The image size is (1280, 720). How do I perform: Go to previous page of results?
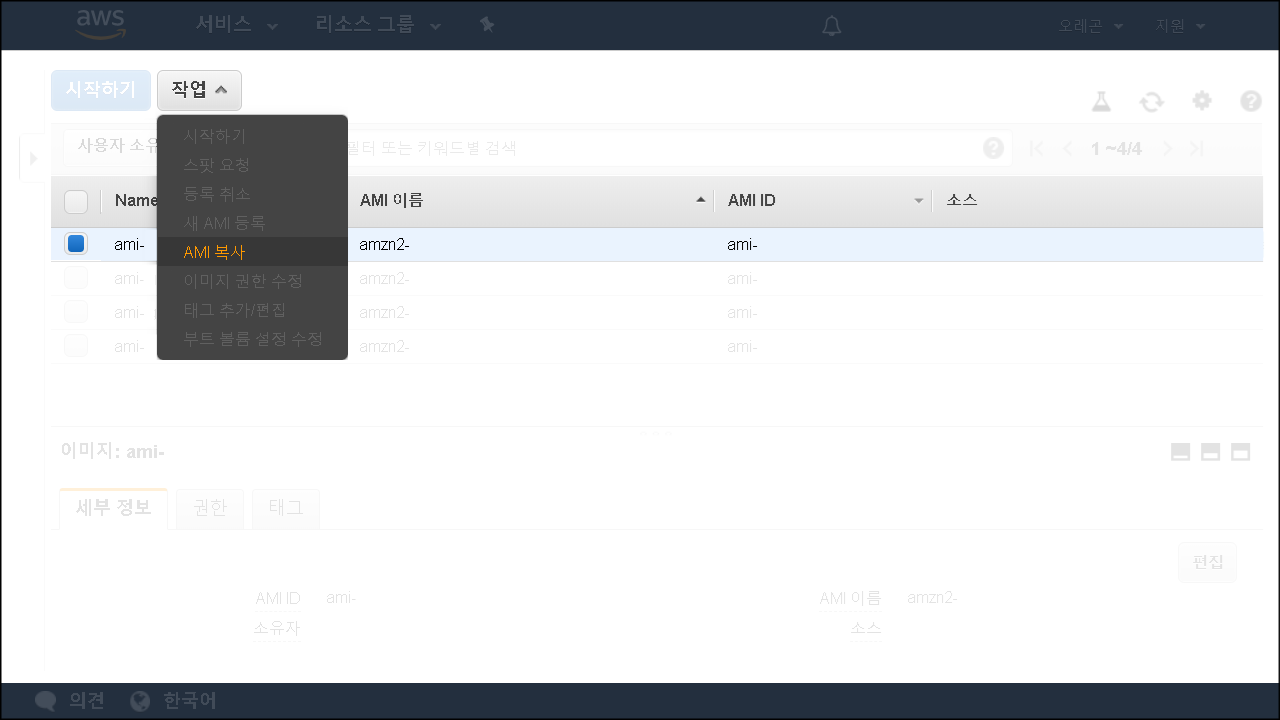[1067, 149]
